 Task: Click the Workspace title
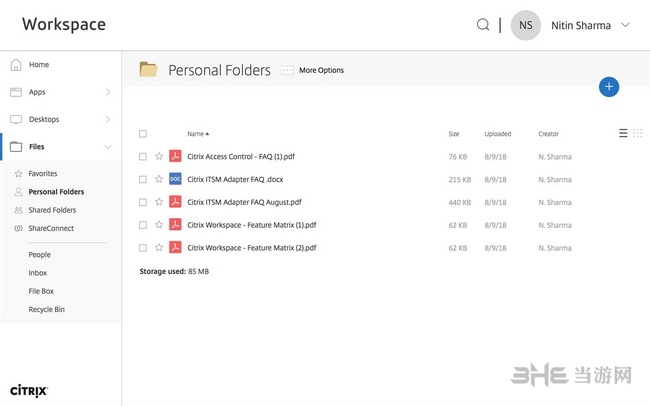click(x=64, y=24)
